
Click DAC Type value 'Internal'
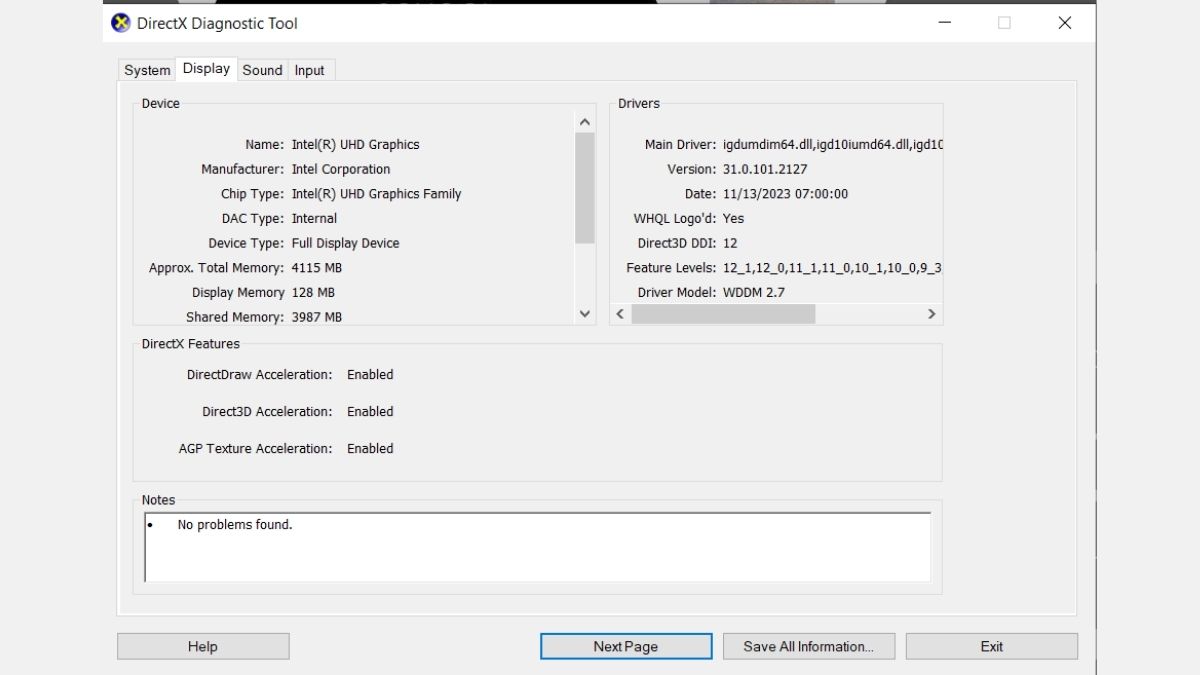314,218
